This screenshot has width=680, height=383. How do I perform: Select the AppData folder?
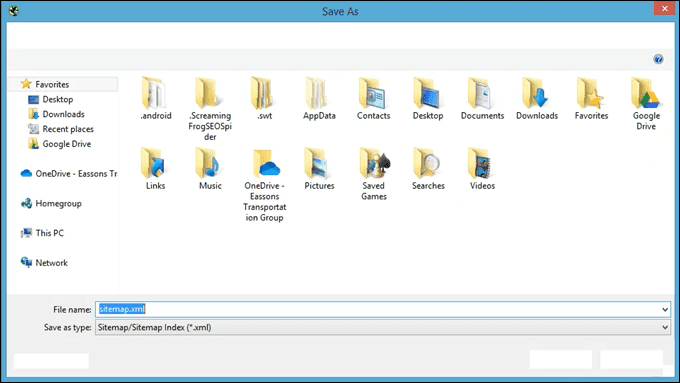(319, 98)
